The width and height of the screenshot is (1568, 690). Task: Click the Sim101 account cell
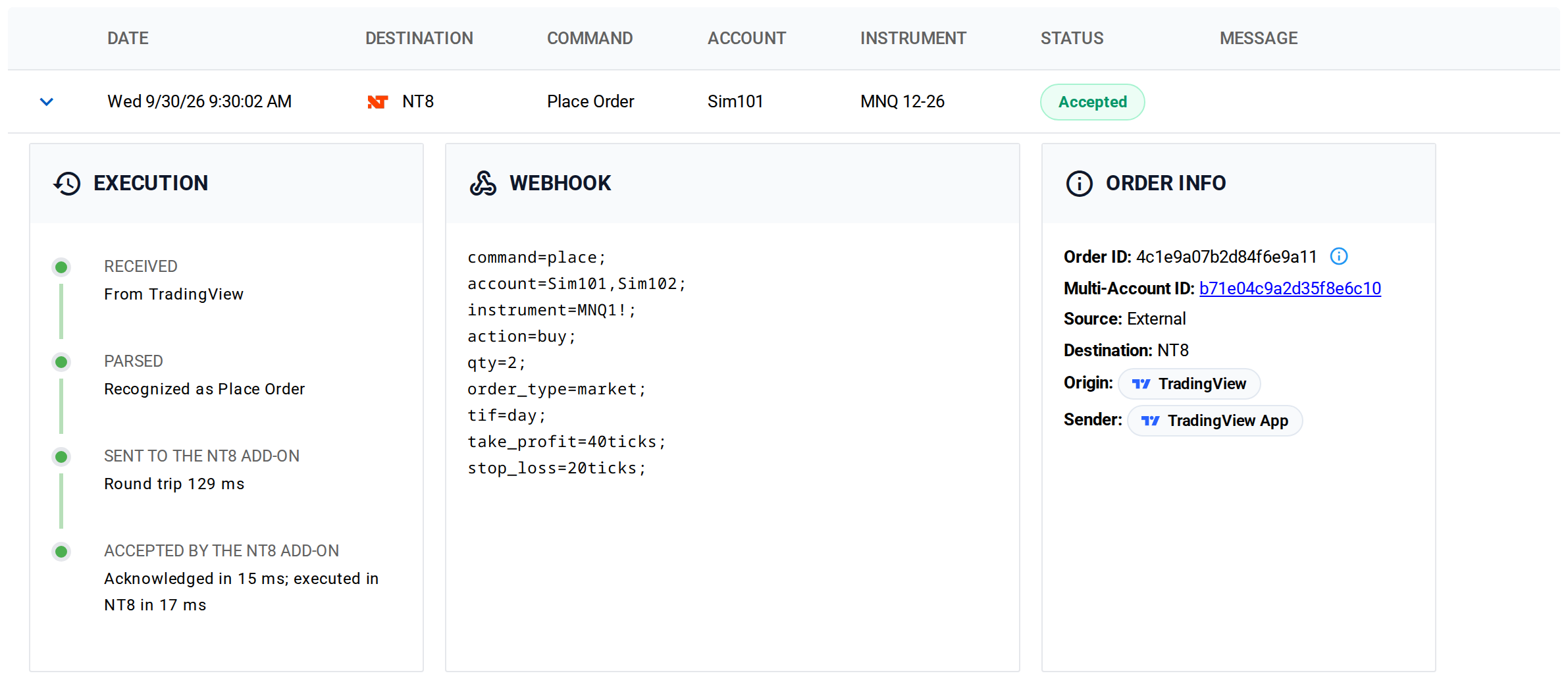[735, 101]
